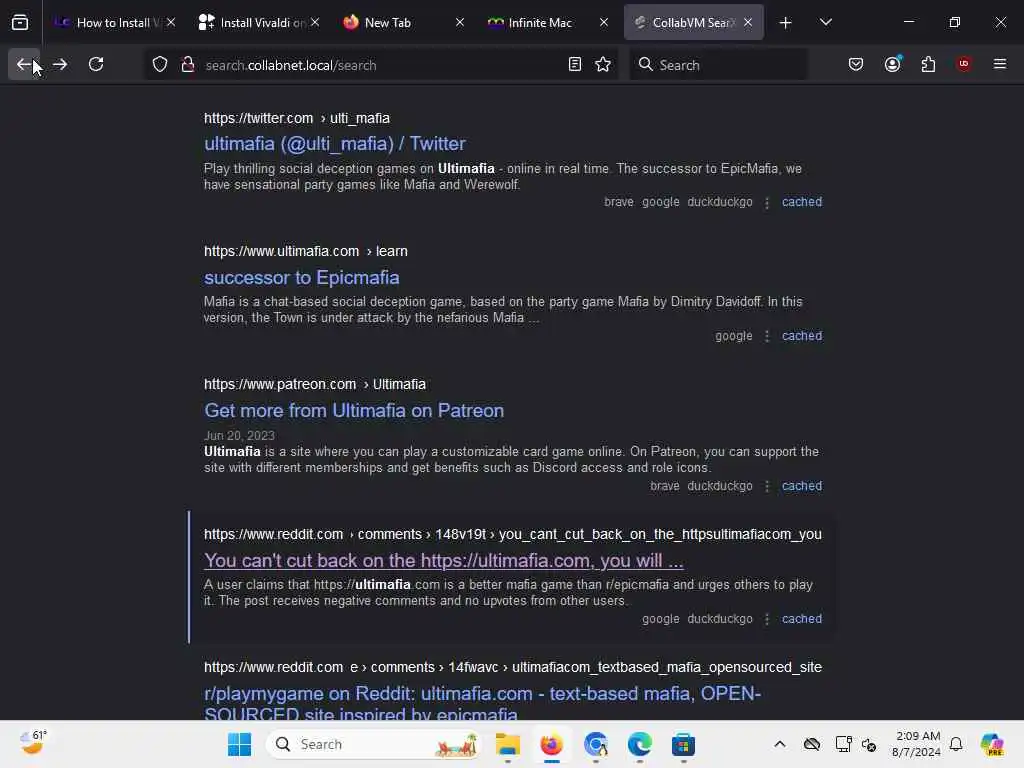
Task: Click 'brave' engine label under Twitter result
Action: [618, 202]
